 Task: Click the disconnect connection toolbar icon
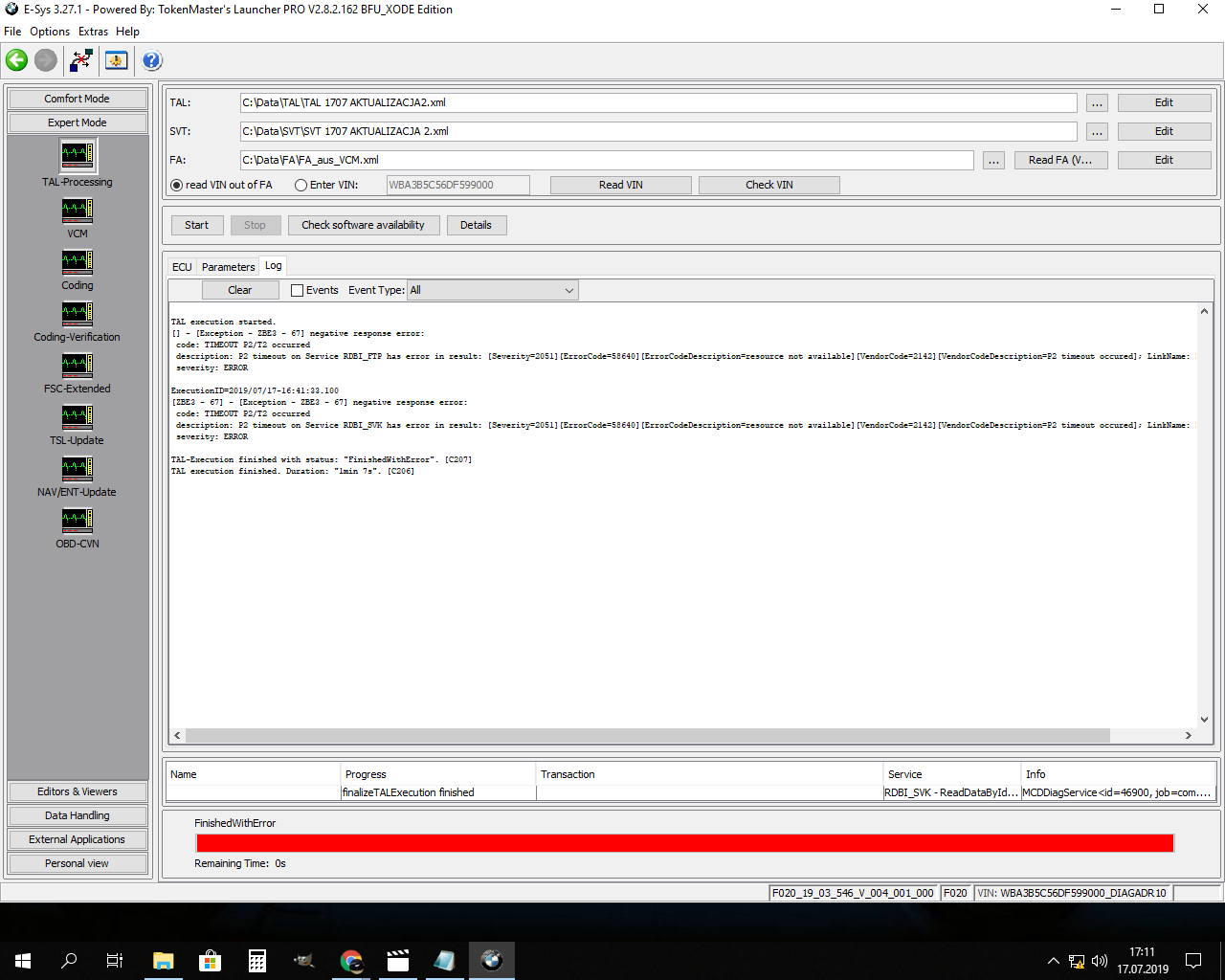point(81,60)
